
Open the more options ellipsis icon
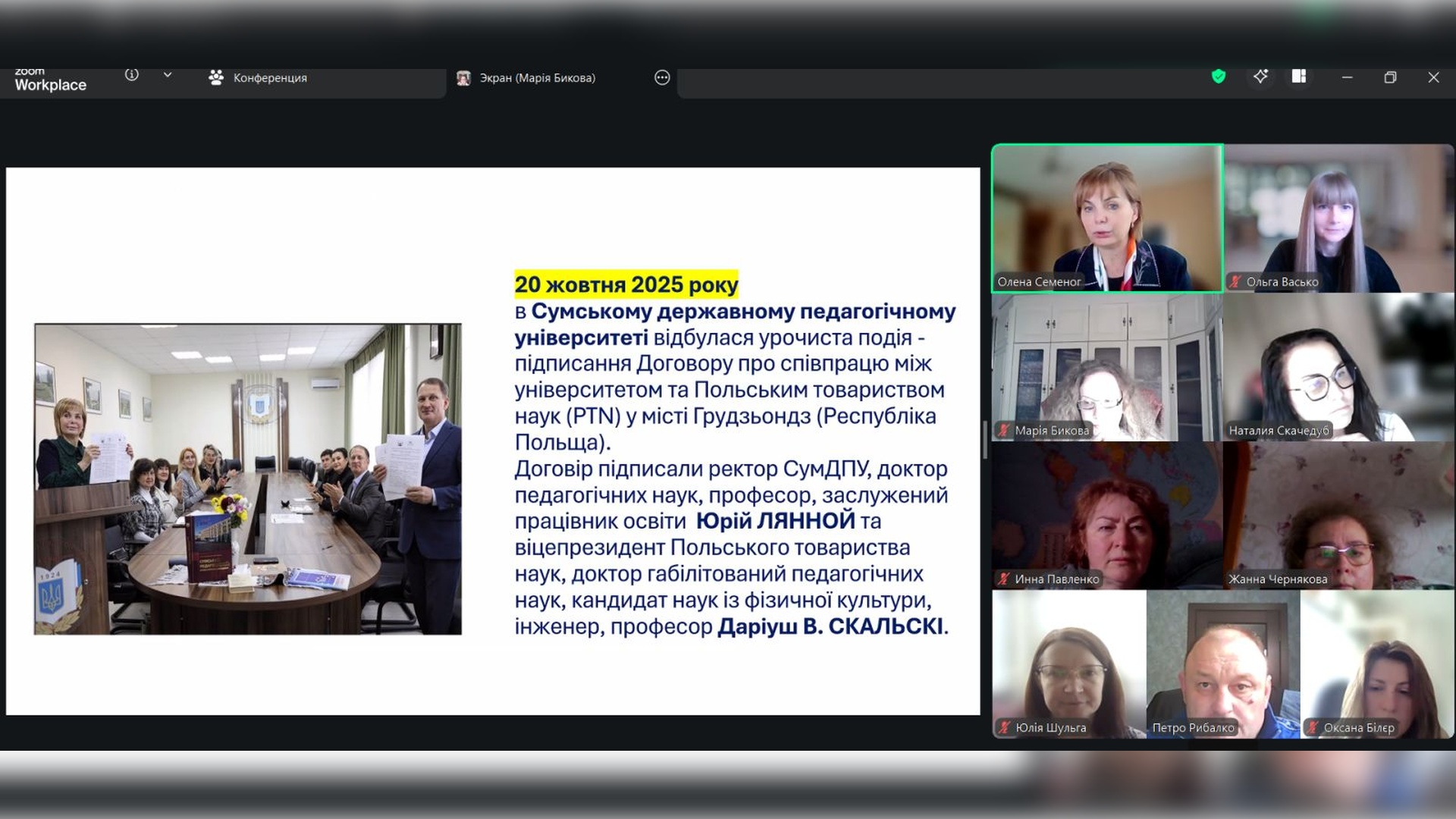(x=662, y=77)
